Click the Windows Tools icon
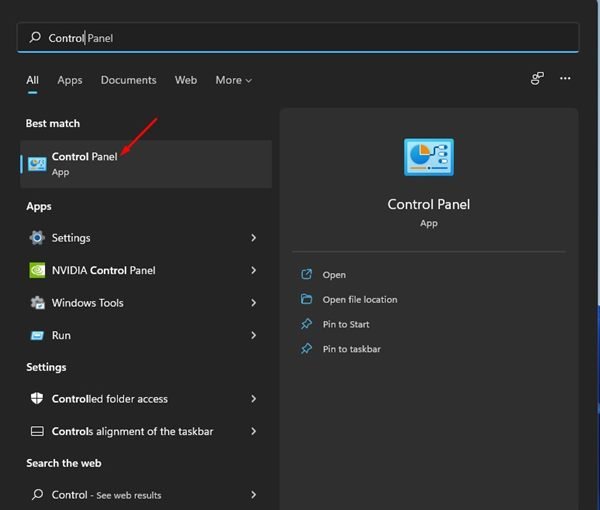Image resolution: width=600 pixels, height=510 pixels. click(x=37, y=303)
